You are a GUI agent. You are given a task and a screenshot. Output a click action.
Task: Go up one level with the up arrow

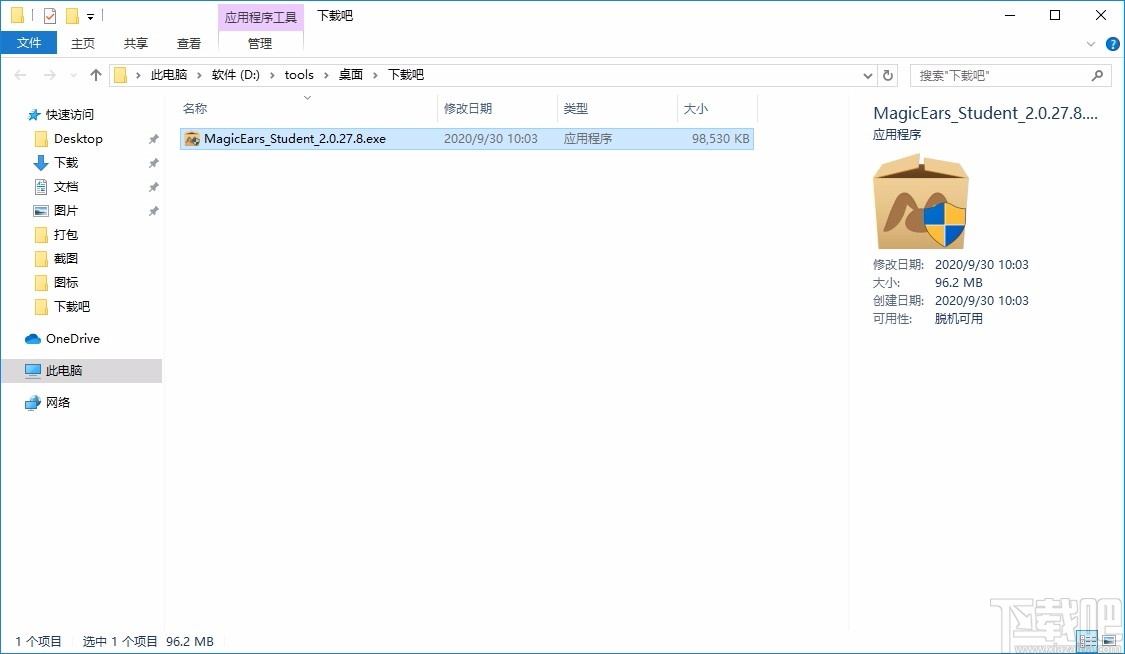click(96, 75)
